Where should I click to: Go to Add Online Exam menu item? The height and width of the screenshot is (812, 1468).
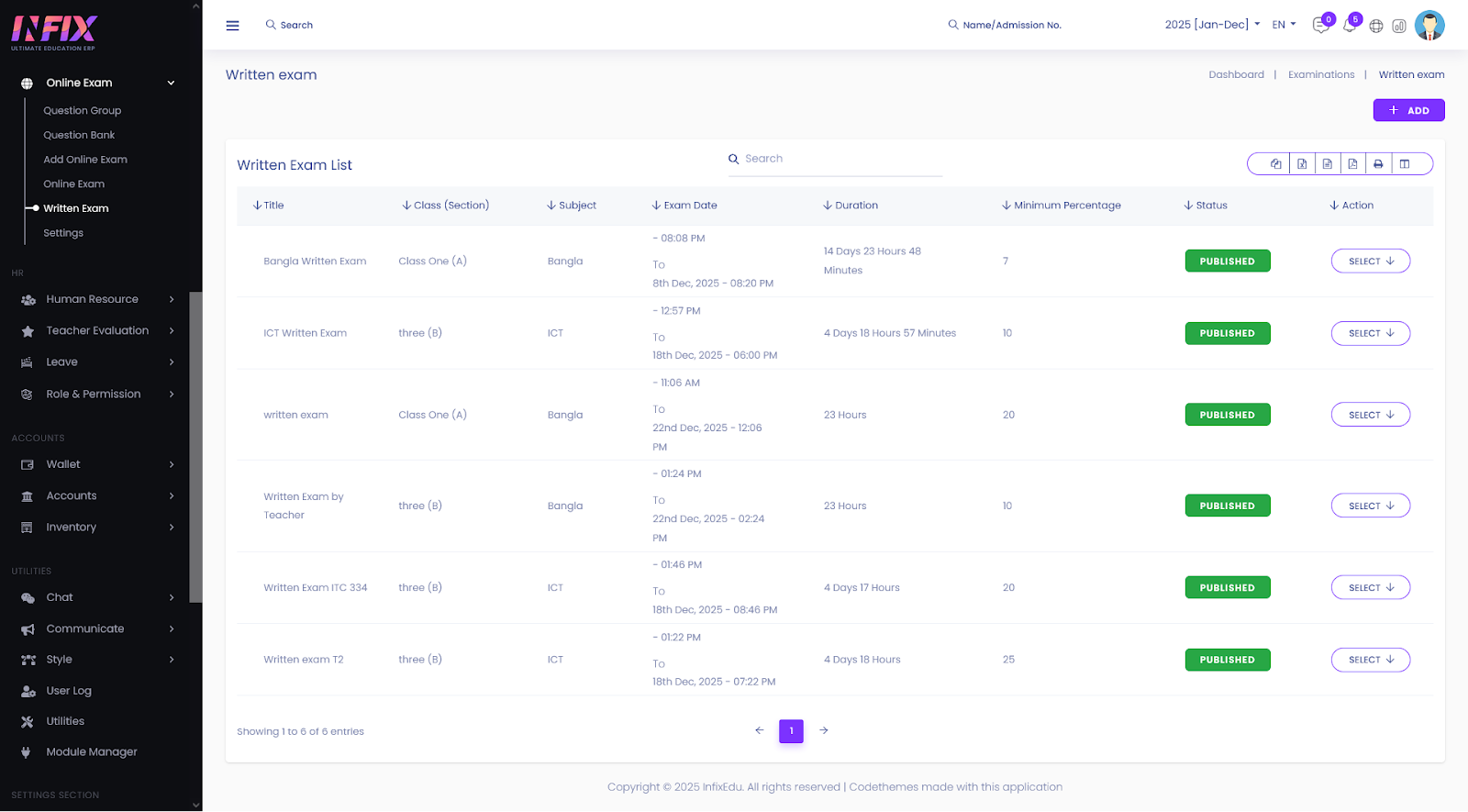85,160
